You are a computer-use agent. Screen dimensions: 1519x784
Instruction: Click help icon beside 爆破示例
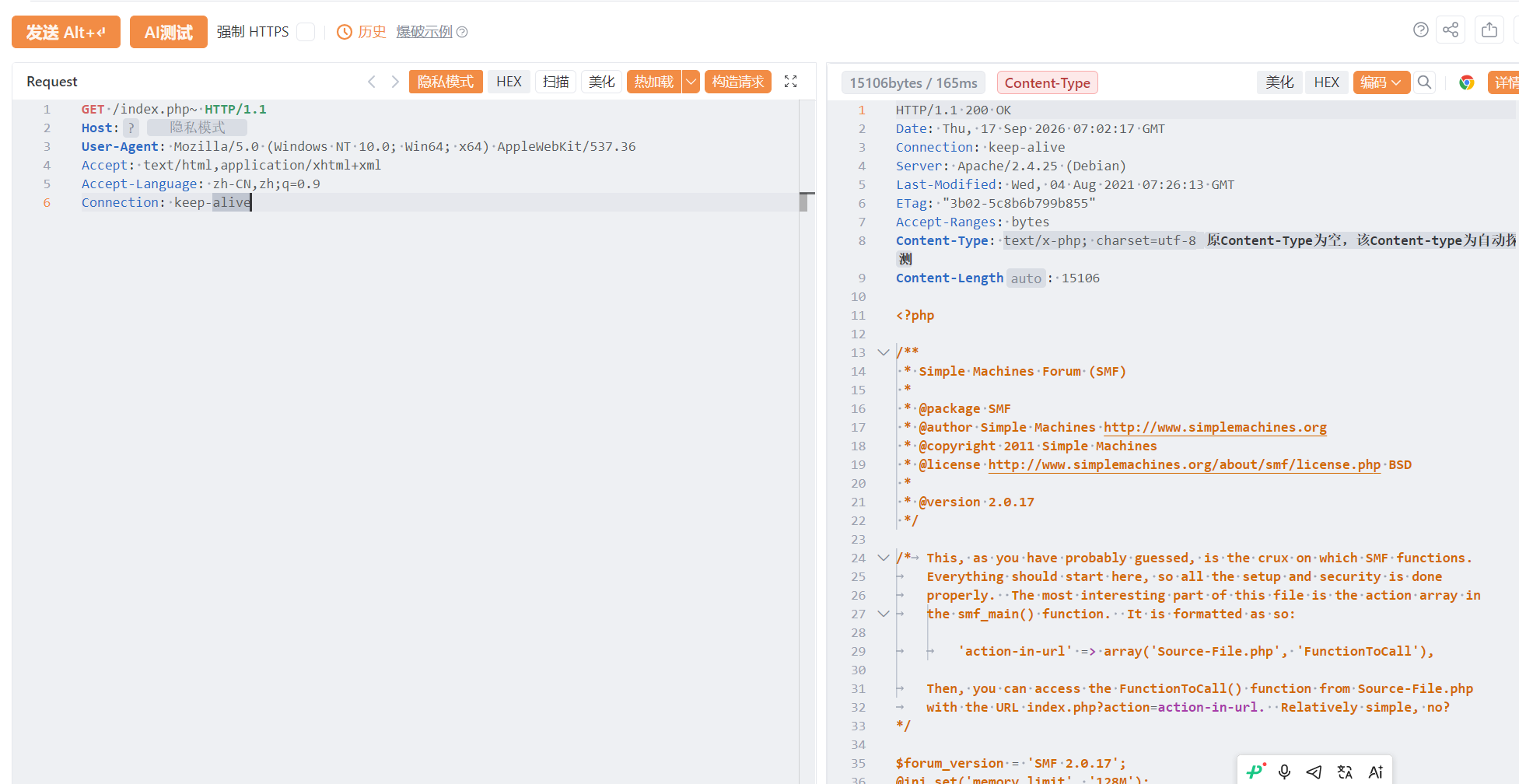coord(462,32)
